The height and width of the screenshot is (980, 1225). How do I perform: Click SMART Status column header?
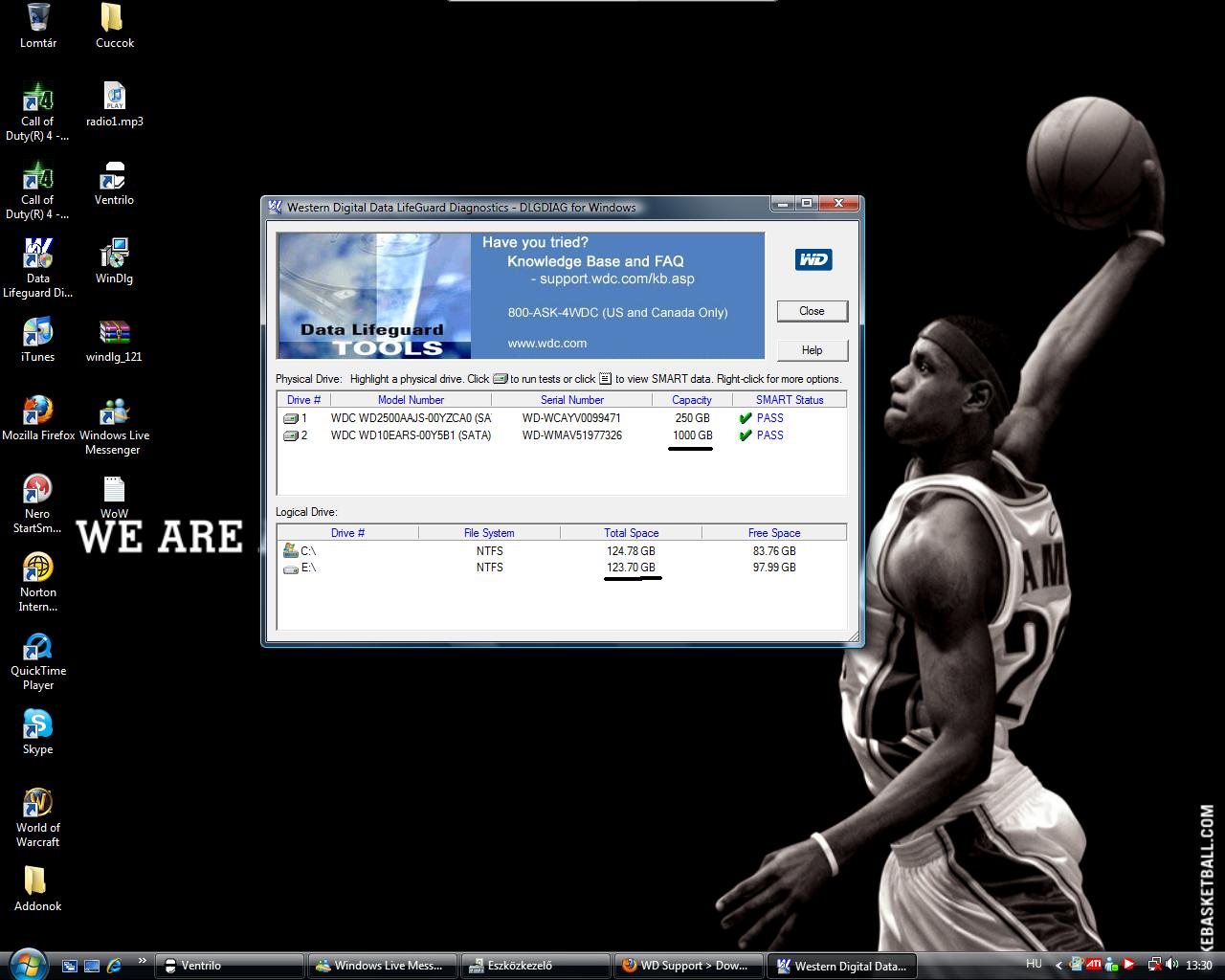[790, 400]
